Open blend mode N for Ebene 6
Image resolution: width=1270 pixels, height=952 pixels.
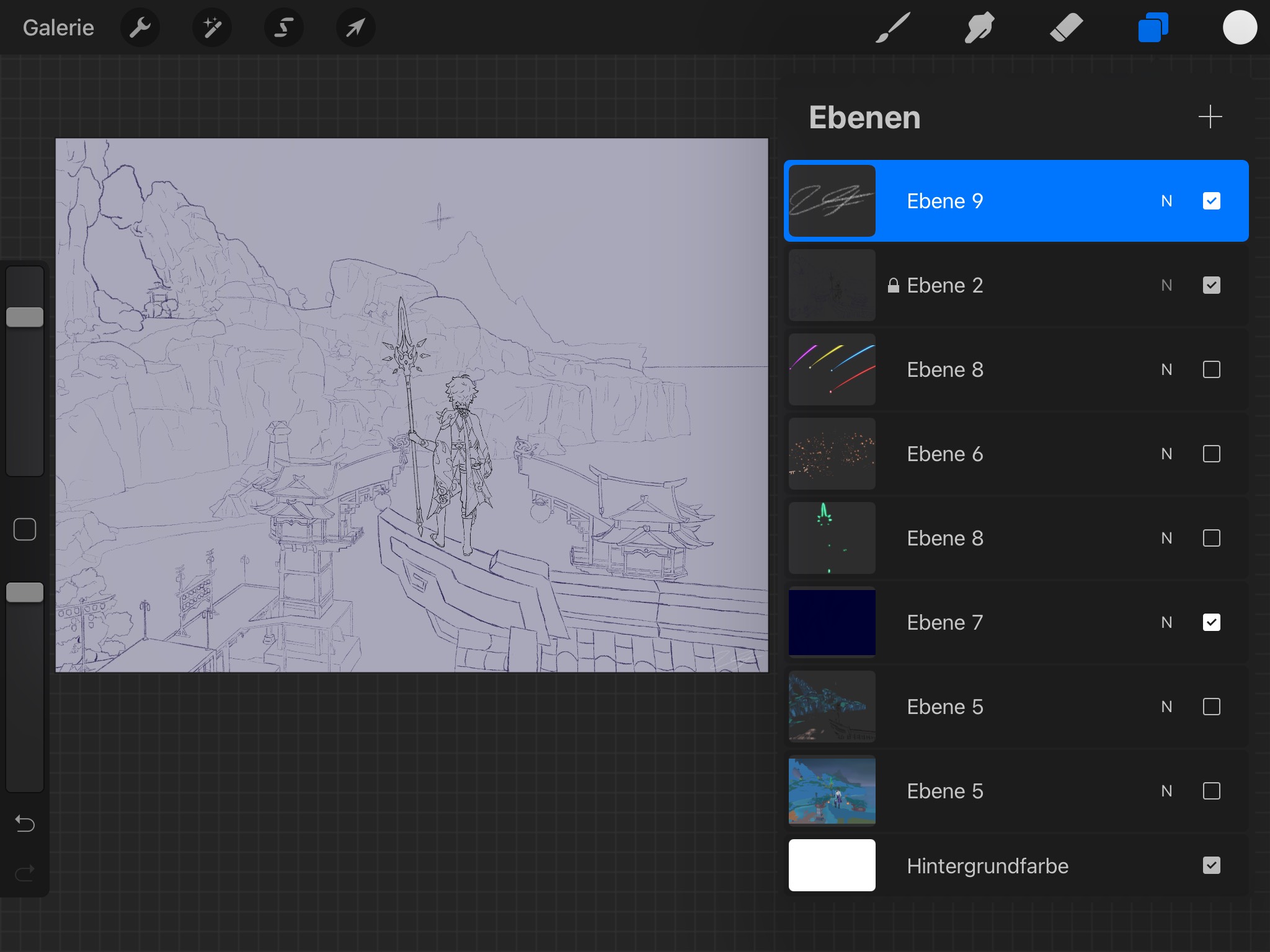1166,454
